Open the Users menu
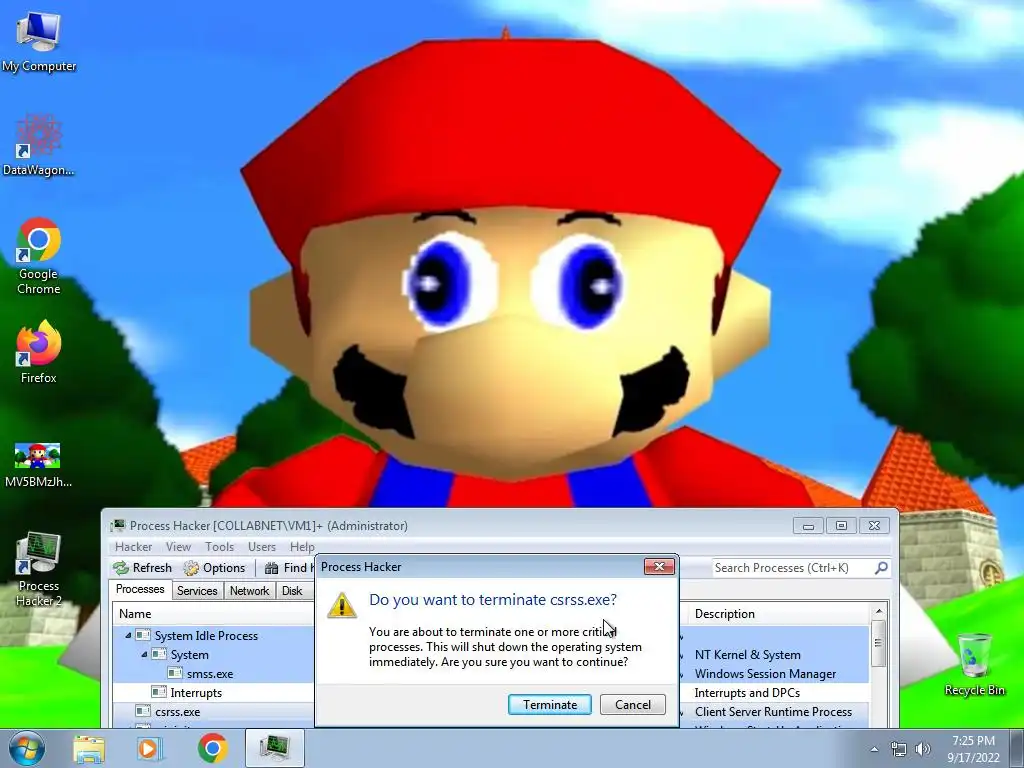This screenshot has height=768, width=1024. click(x=262, y=547)
